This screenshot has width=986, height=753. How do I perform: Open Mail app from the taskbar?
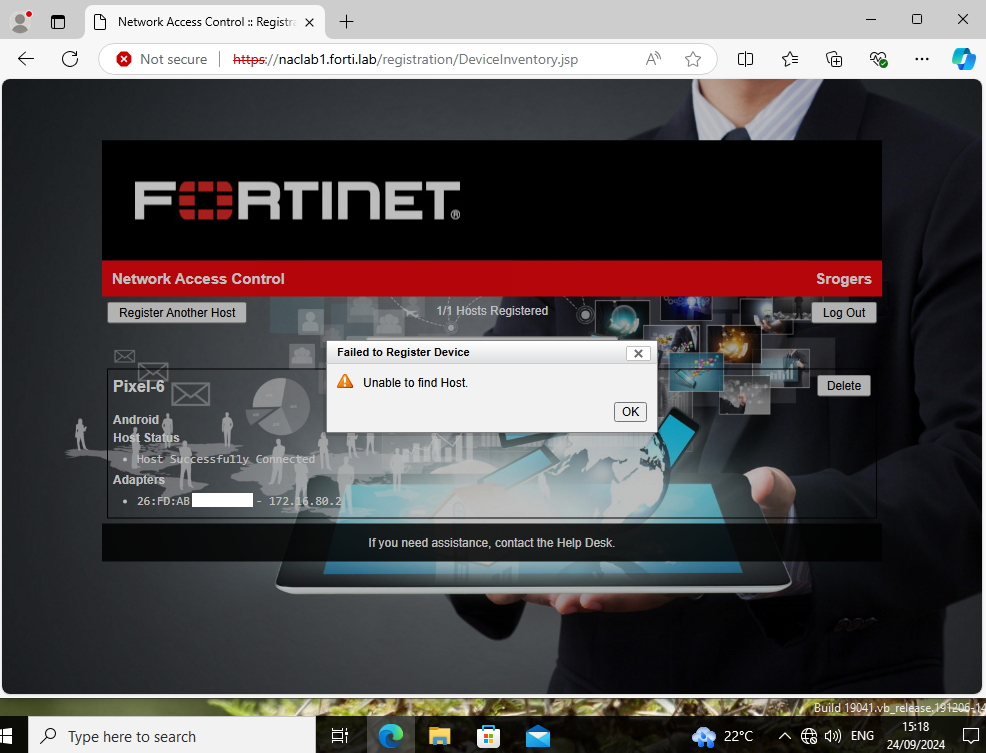click(x=538, y=735)
